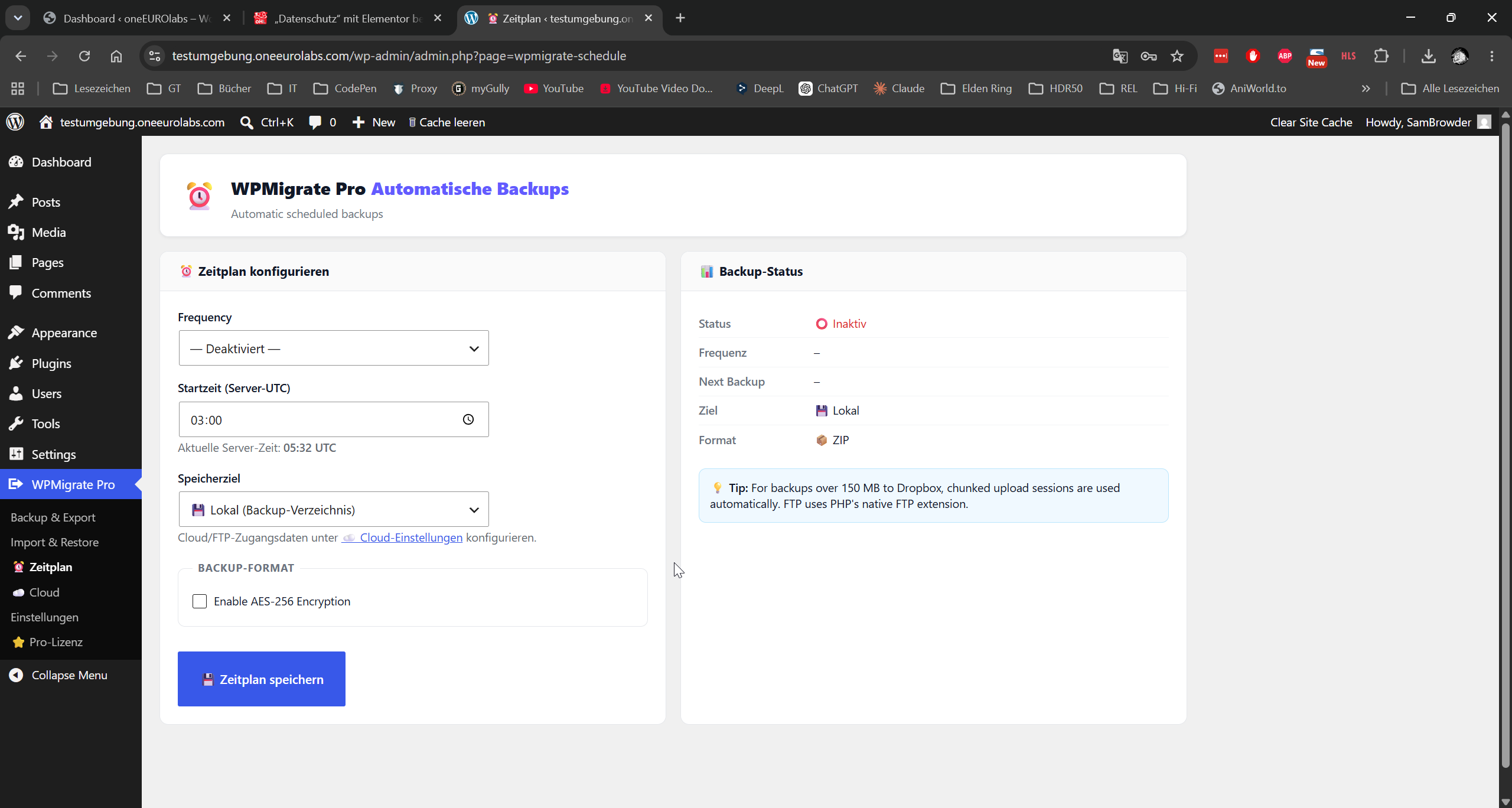
Task: Click the browser home button
Action: click(x=116, y=56)
